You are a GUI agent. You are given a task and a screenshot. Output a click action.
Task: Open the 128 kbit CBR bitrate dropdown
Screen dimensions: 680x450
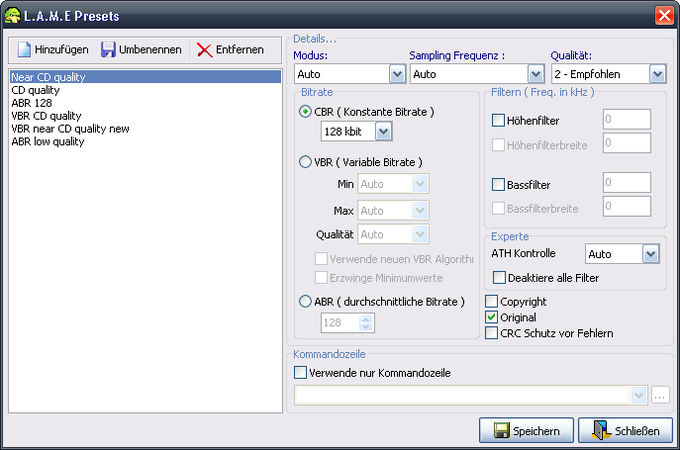point(383,131)
